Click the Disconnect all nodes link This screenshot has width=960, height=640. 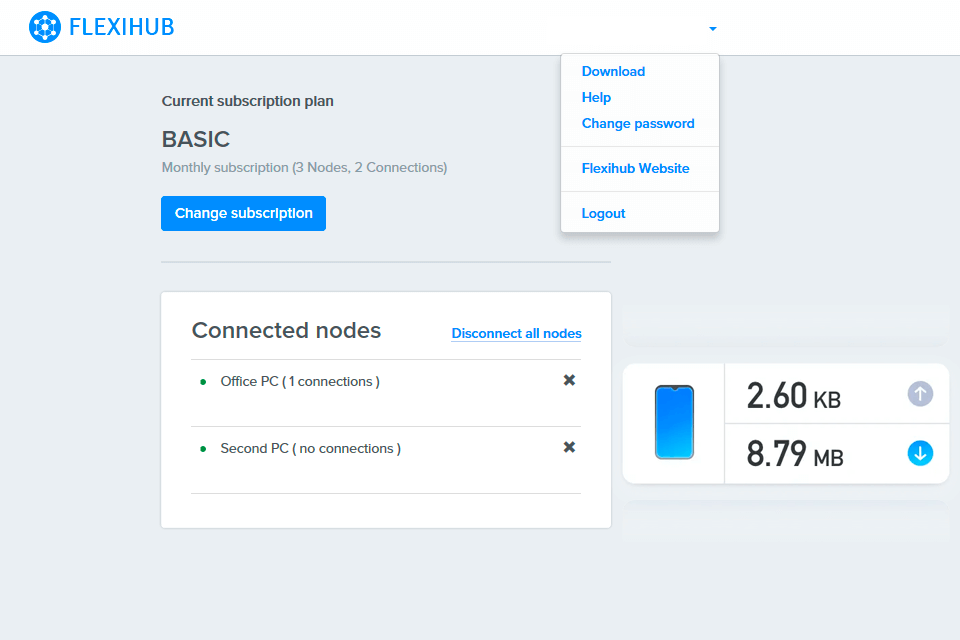point(516,333)
